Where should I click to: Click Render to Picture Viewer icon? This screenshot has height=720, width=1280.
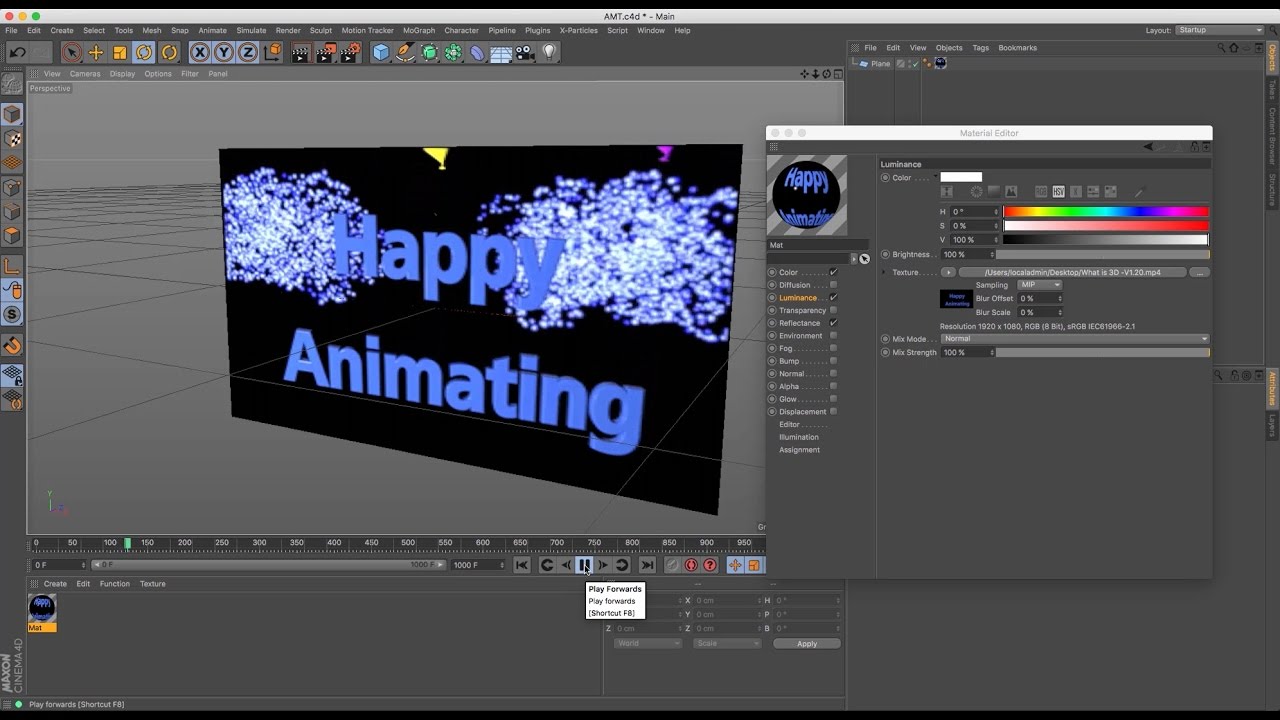click(x=325, y=52)
